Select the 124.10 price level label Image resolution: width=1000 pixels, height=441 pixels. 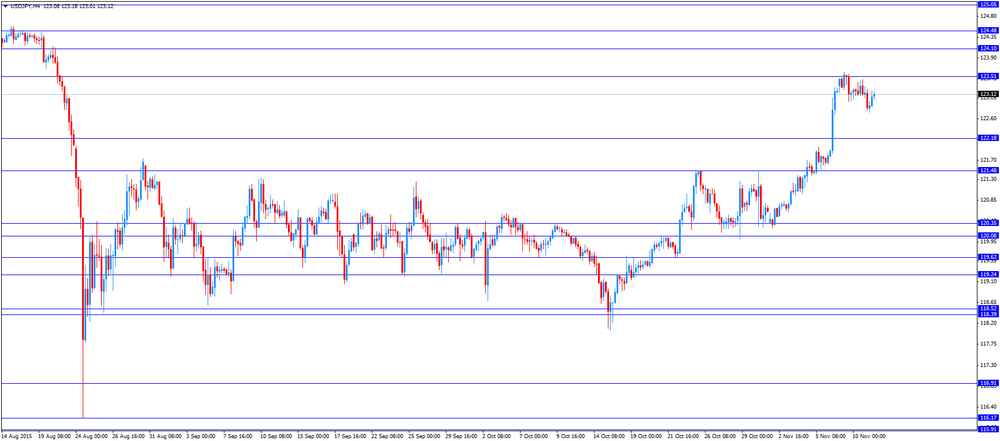[x=988, y=49]
